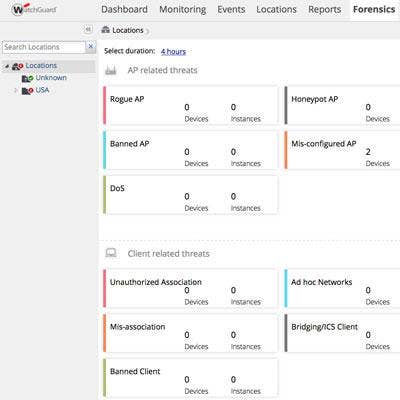Focus the Search Locations input field
The image size is (400, 400).
click(44, 47)
